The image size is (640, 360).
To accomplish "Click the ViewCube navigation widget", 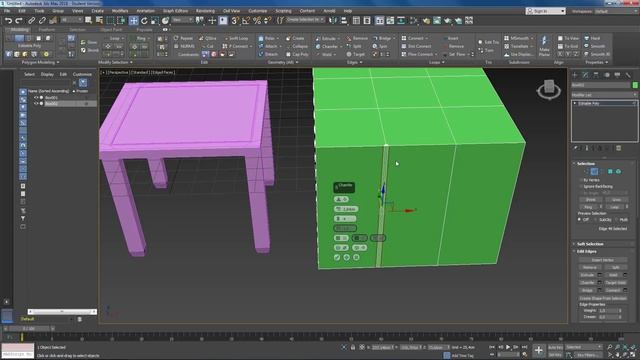I will 549,89.
